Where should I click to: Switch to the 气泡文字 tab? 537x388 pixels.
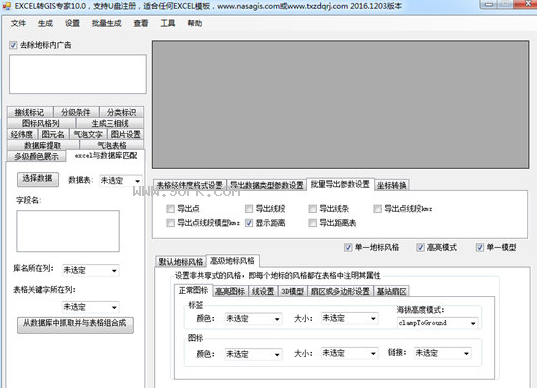tap(88, 134)
